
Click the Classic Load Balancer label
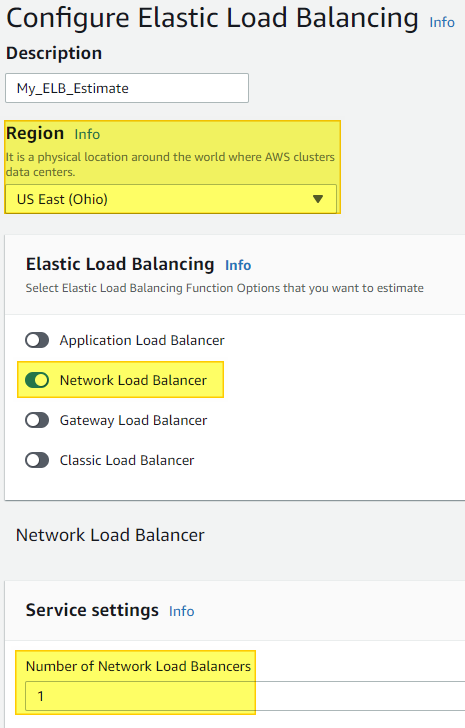click(x=127, y=460)
